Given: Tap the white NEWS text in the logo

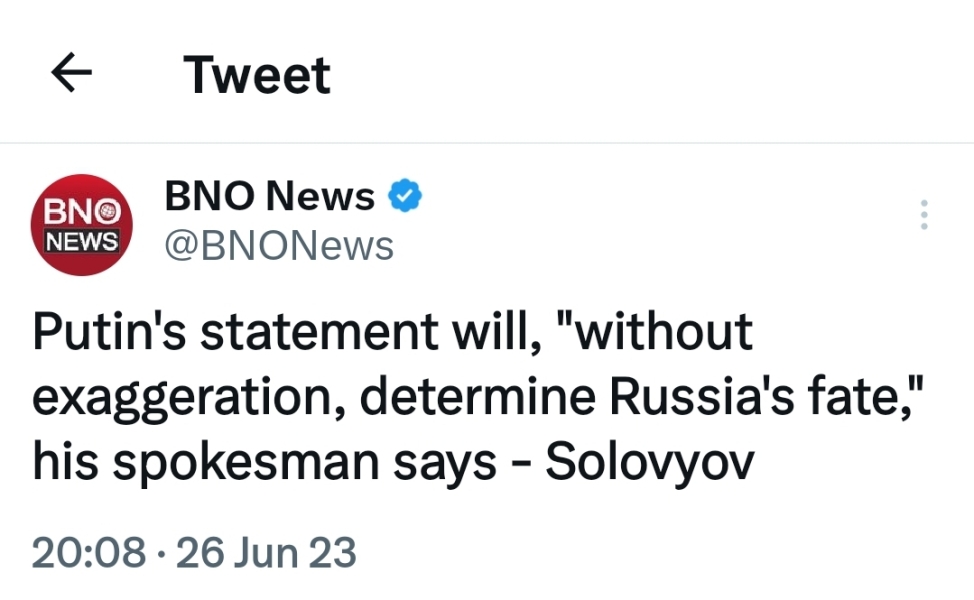Looking at the screenshot, I should click(81, 241).
